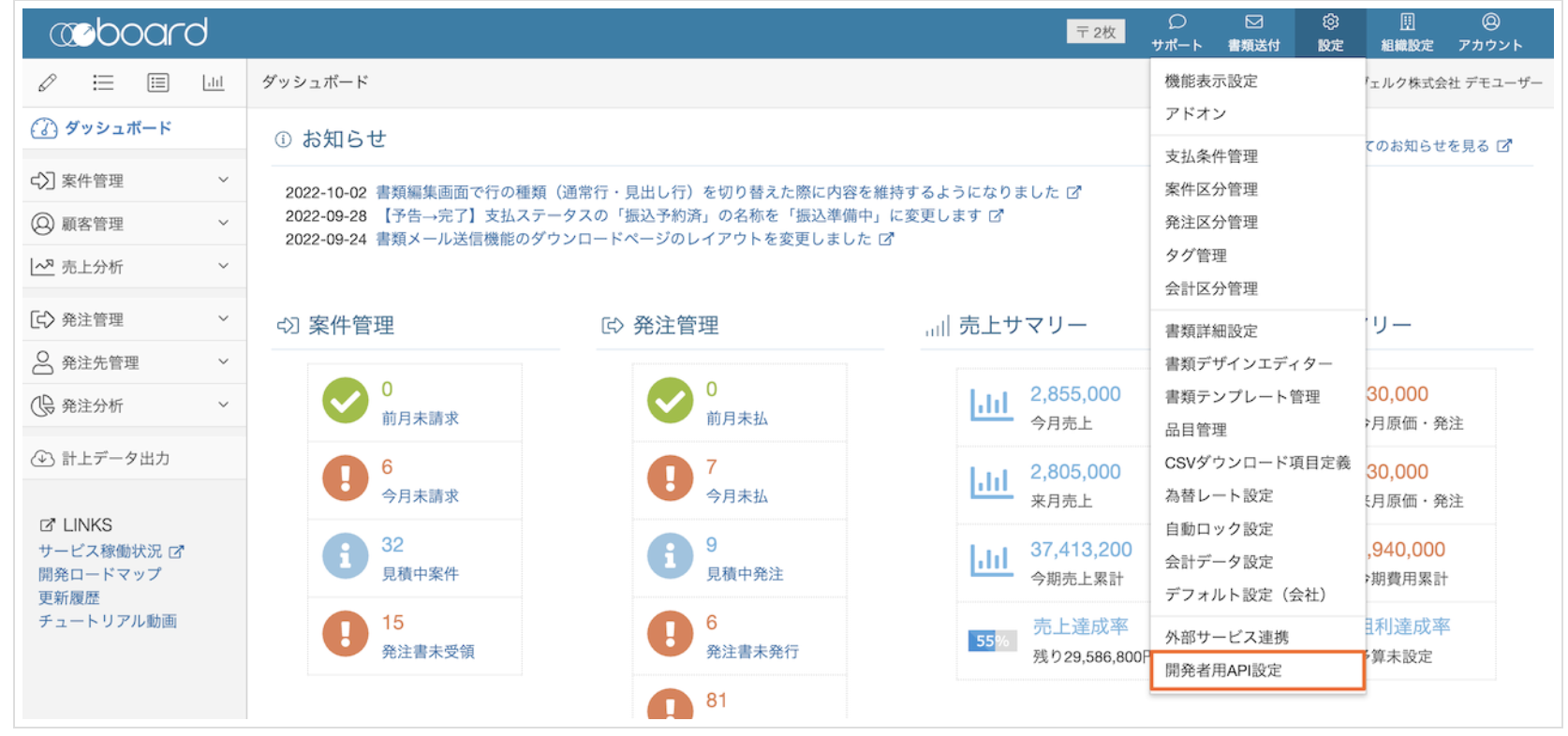Open the アカウント user icon

[1490, 22]
